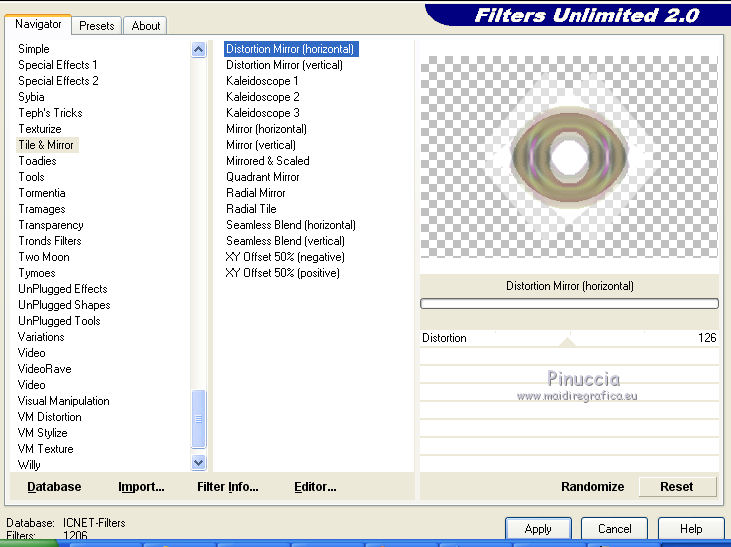Select the Tymoes category
The image size is (731, 547).
tap(37, 273)
